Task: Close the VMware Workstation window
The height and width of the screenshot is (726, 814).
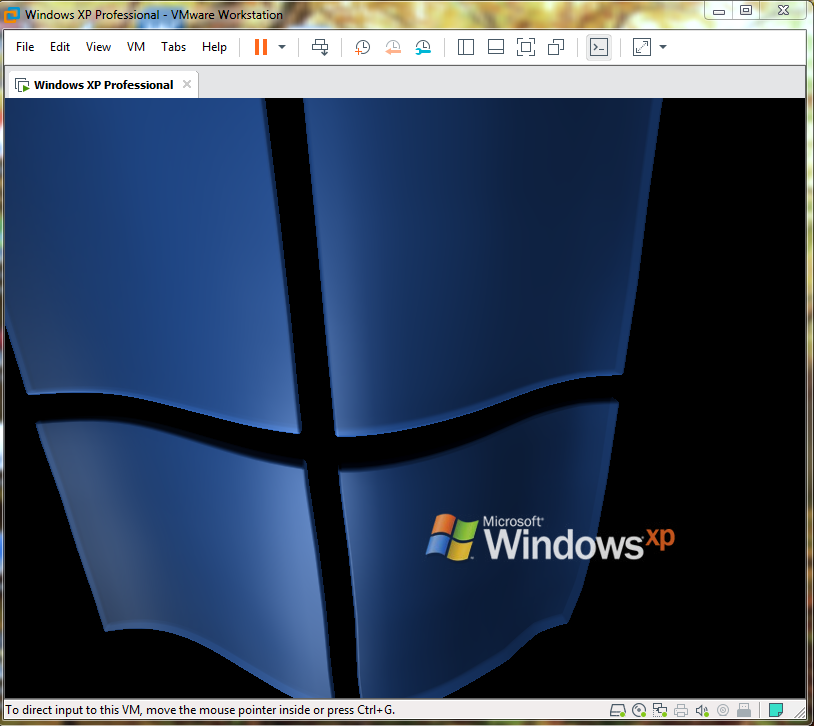Action: (784, 11)
